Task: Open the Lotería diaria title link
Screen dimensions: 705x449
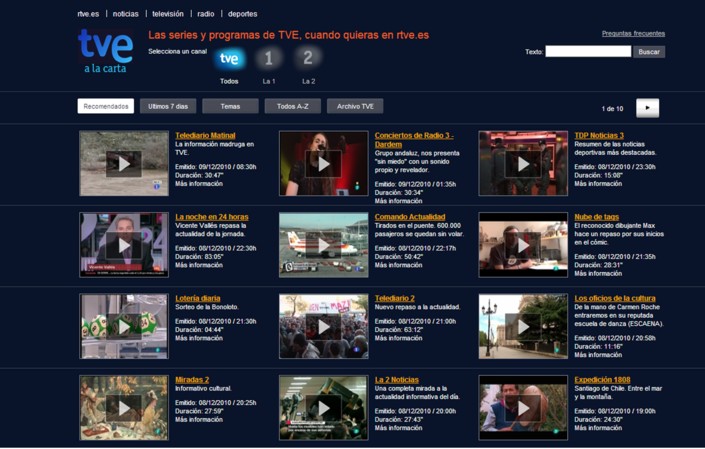Action: [197, 298]
